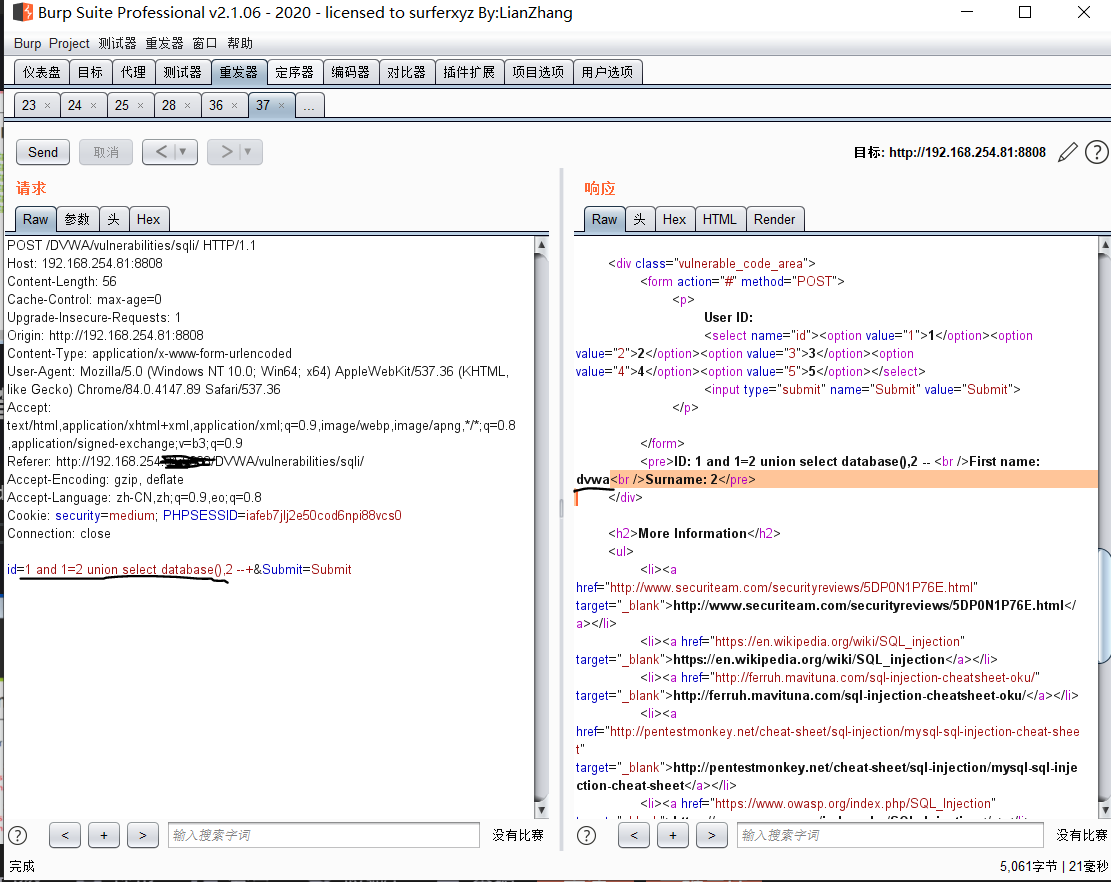Click the request panel search help icon
Image resolution: width=1111 pixels, height=882 pixels.
click(18, 836)
